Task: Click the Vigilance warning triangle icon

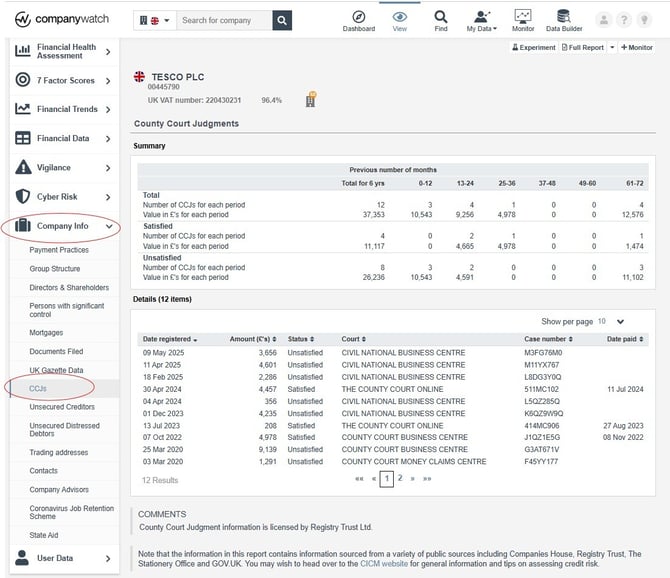Action: pos(23,167)
